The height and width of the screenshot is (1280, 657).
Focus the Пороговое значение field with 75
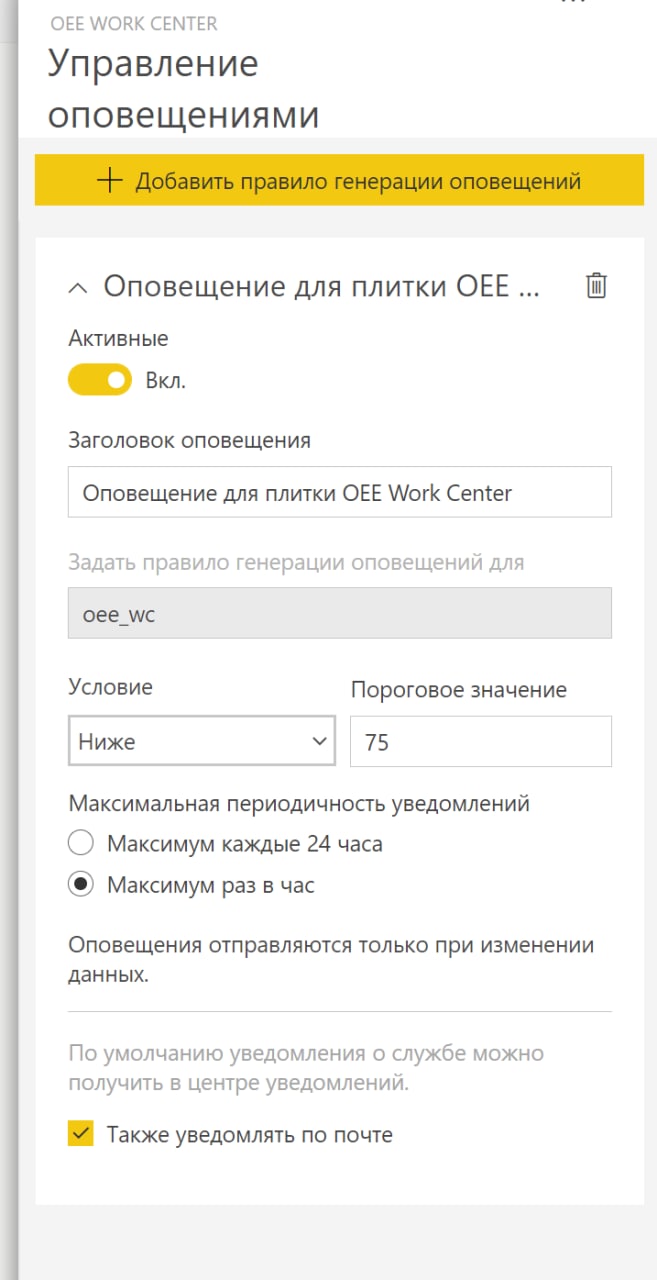(x=481, y=741)
